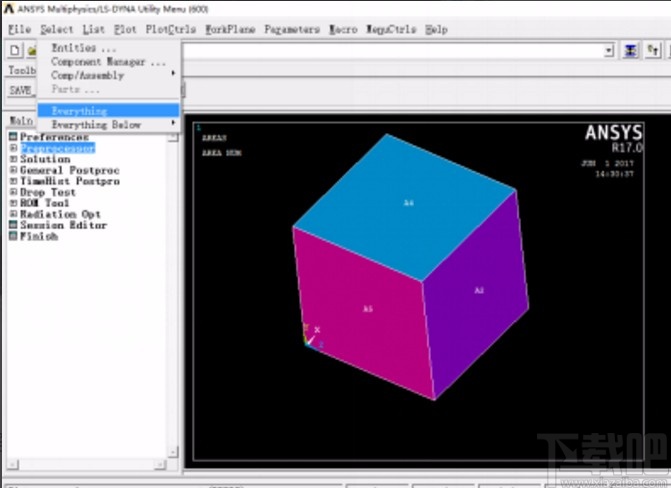The image size is (671, 488).
Task: Click the New Analysis toolbar icon
Action: [x=15, y=49]
